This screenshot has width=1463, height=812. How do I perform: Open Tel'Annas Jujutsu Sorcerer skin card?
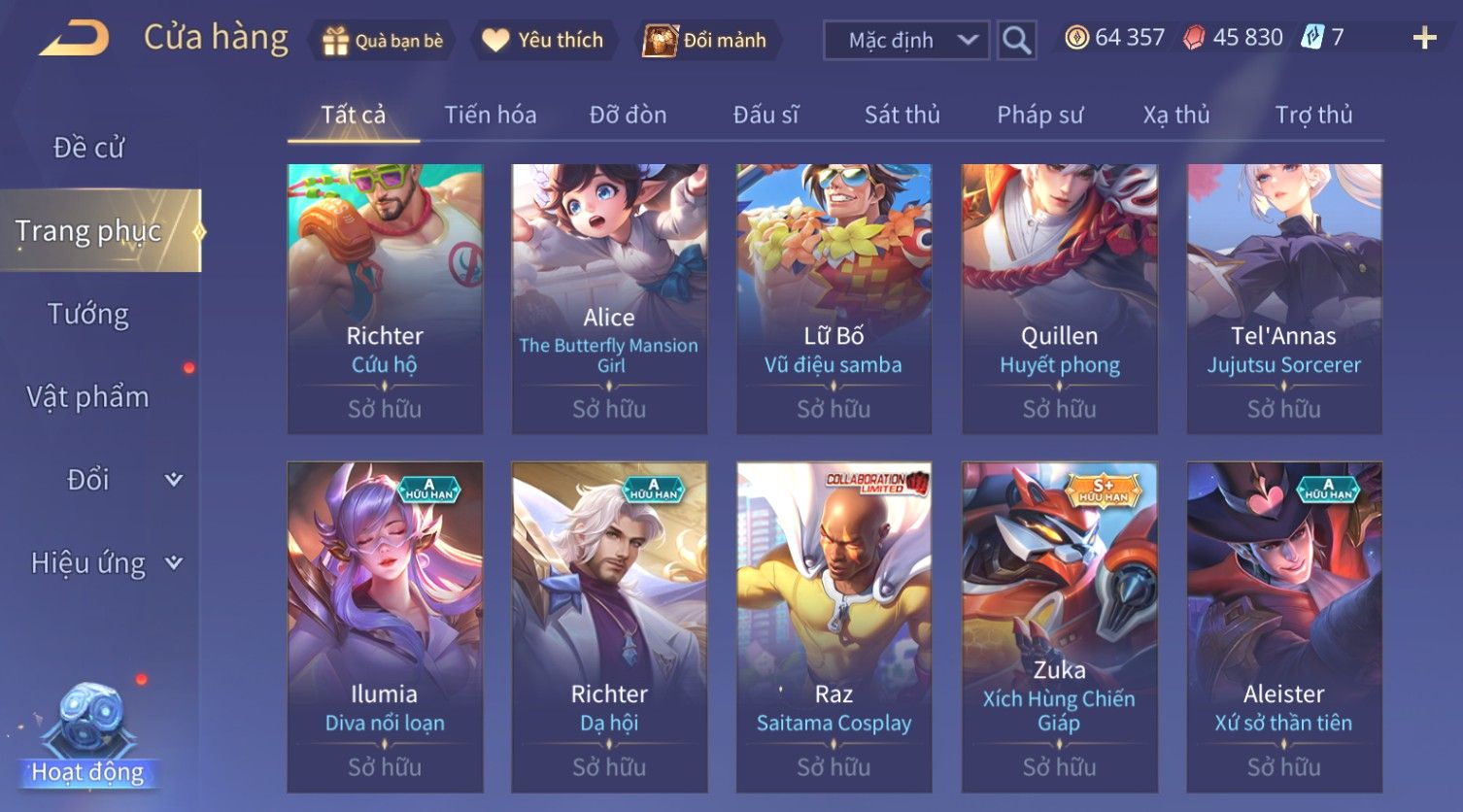[1284, 299]
